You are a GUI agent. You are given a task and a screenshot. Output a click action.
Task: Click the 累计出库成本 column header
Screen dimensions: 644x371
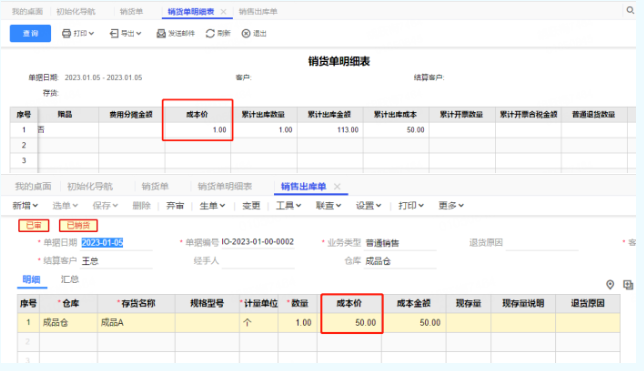click(x=396, y=114)
